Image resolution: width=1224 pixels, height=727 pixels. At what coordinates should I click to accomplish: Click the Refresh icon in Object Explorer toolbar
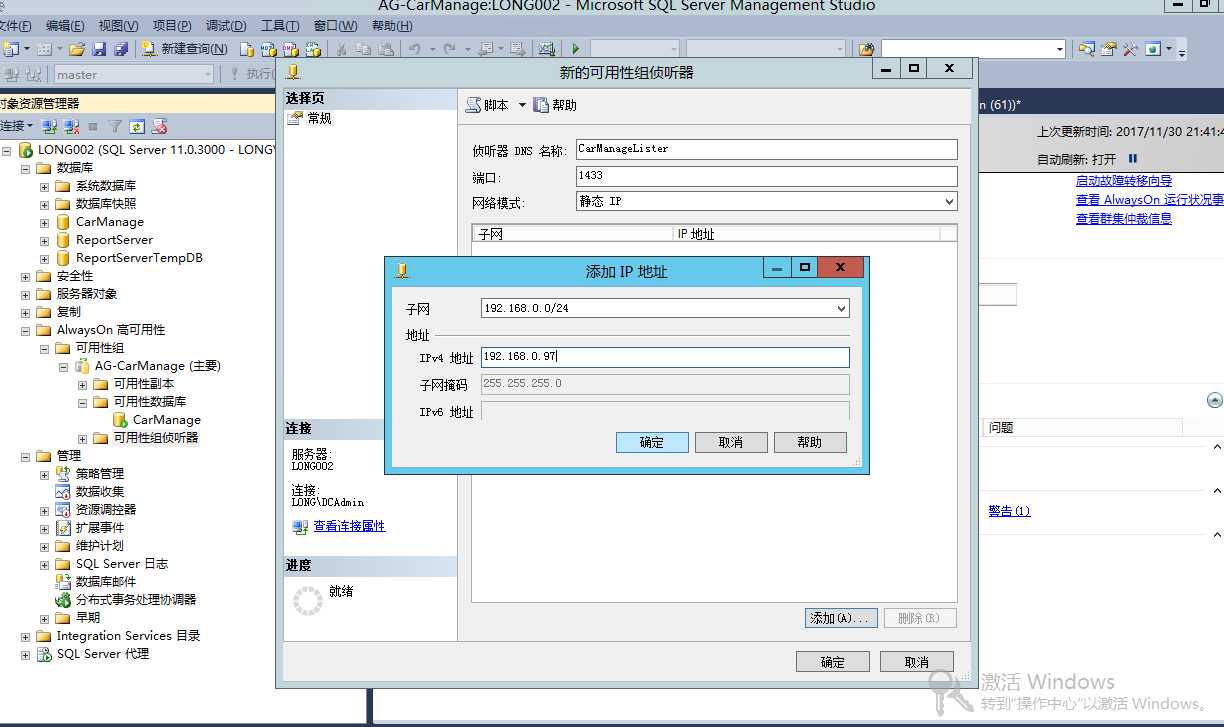(x=137, y=126)
